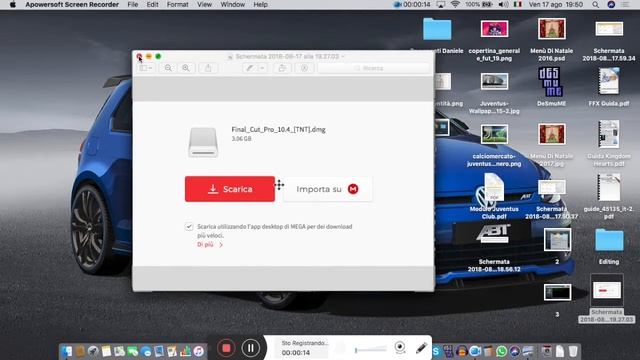Viewport: 640px width, 360px height.
Task: Open the window title dropdown chevron
Action: [343, 56]
